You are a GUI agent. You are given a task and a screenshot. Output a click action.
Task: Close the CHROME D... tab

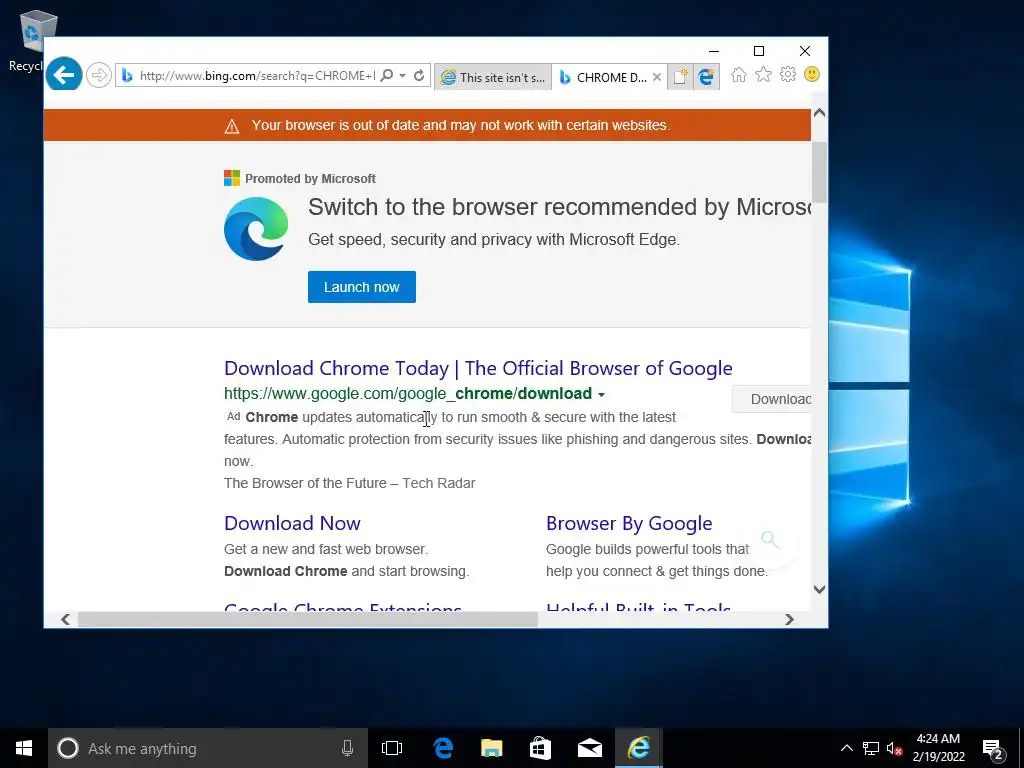pyautogui.click(x=657, y=77)
